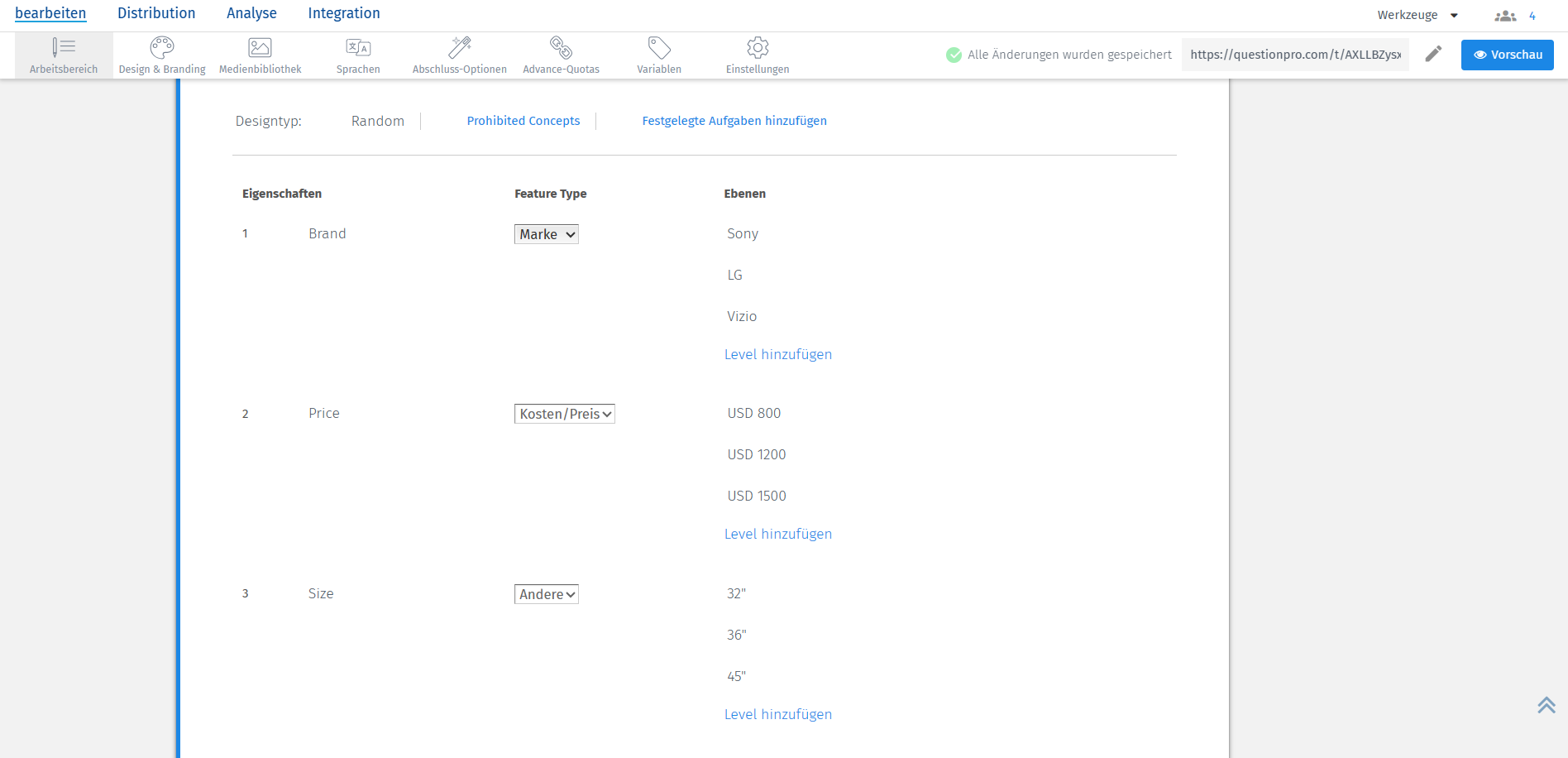Open Design & Branding palette icon

162,48
